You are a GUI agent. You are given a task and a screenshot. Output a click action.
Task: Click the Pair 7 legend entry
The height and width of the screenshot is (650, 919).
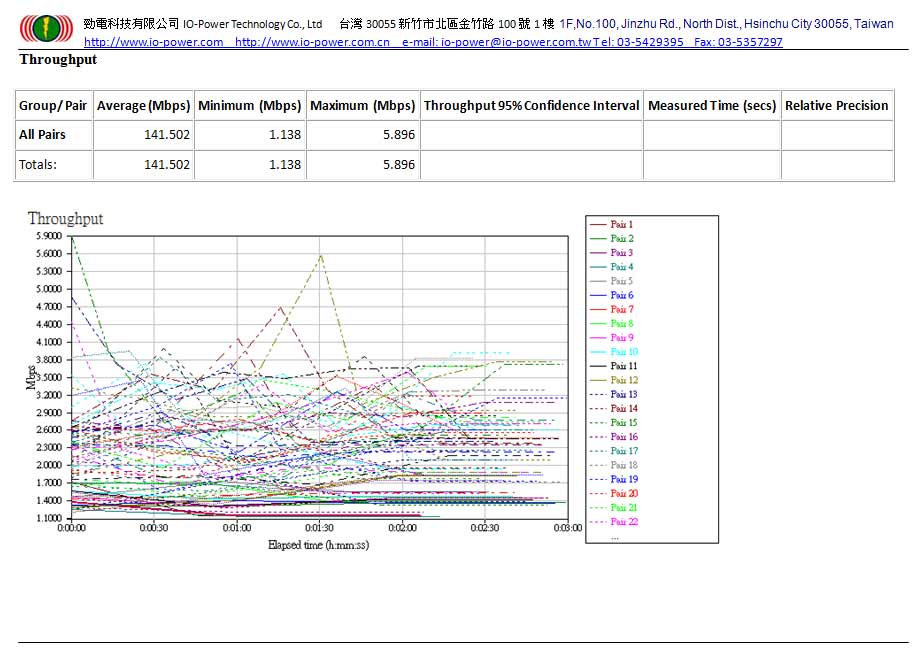[612, 309]
